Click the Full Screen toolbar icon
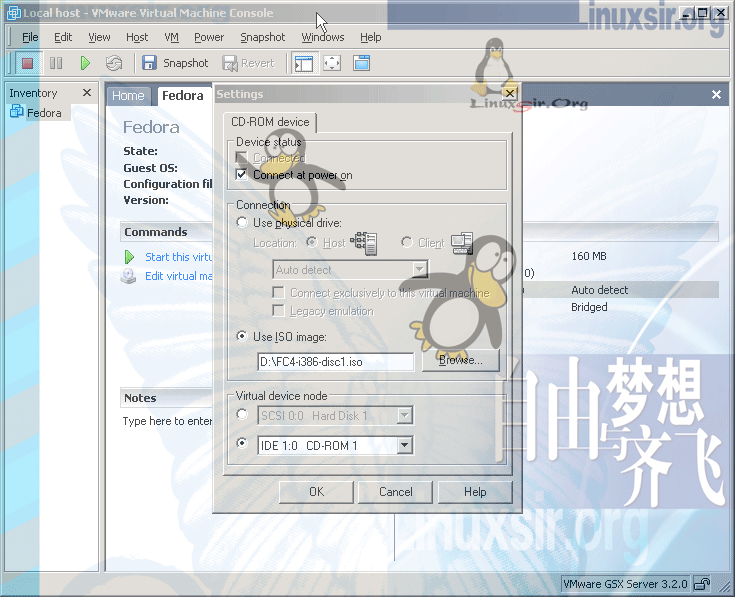The width and height of the screenshot is (735, 597). 332,63
